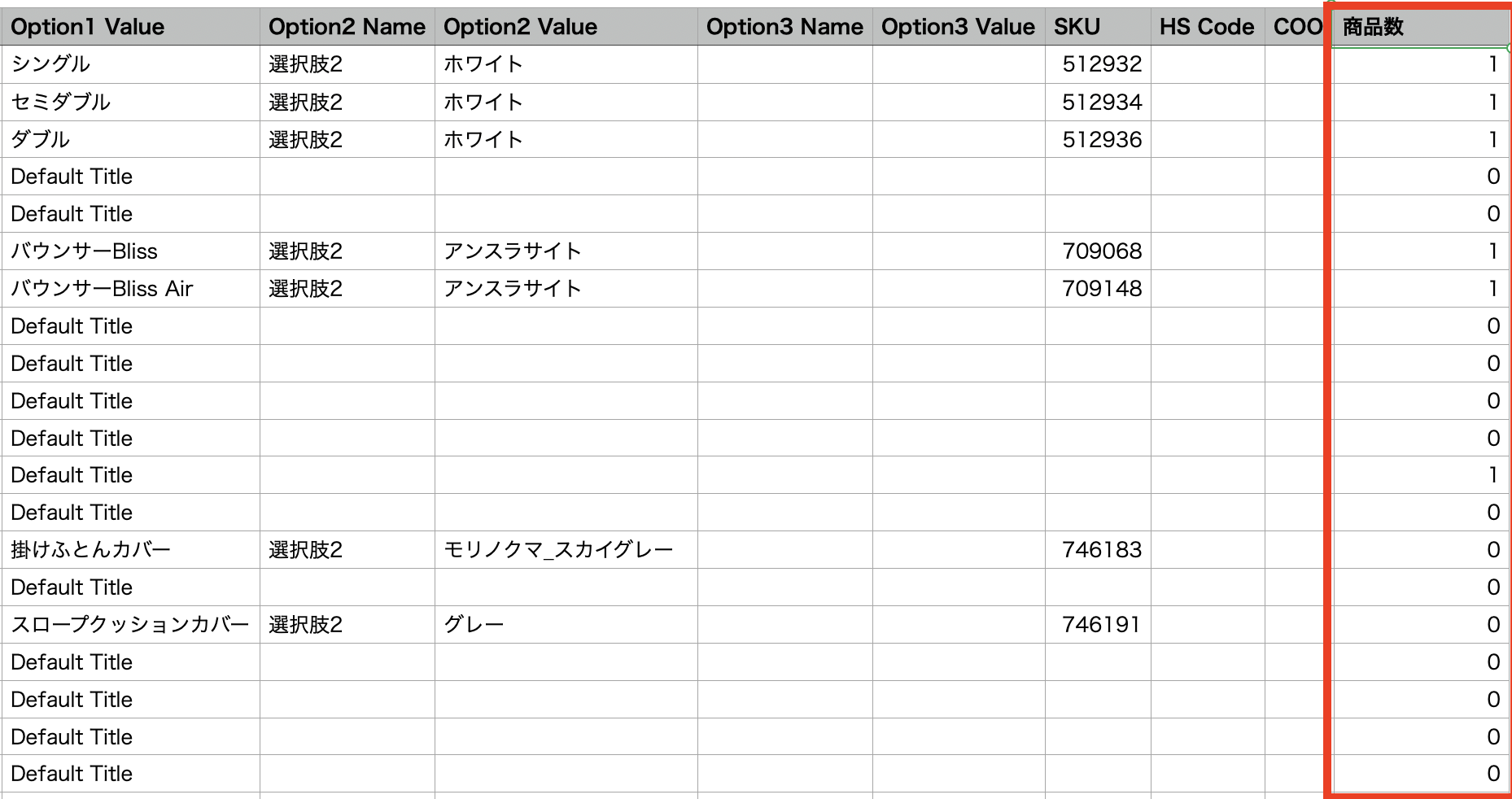
Task: Select the モリノクマ_スカイグレー cell
Action: pos(566,550)
